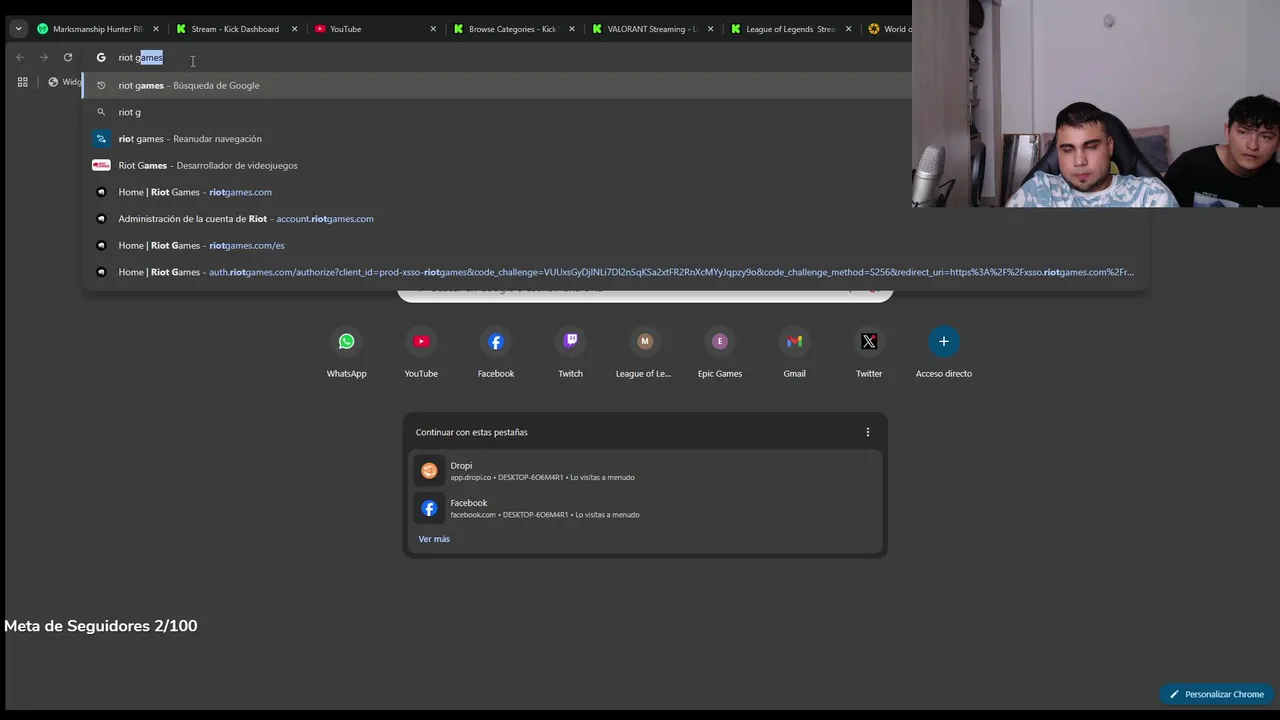Open the Twitch shortcut
The image size is (1280, 720).
[x=570, y=353]
